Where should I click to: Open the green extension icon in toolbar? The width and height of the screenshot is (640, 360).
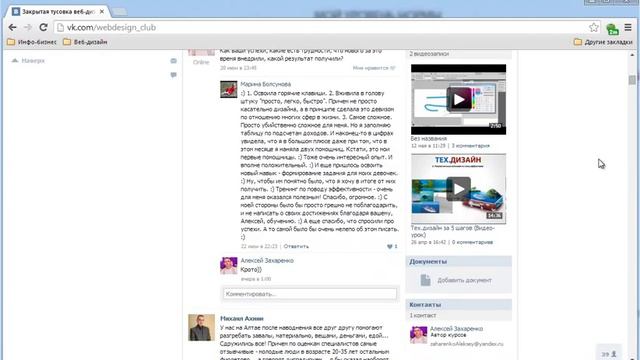(x=612, y=29)
